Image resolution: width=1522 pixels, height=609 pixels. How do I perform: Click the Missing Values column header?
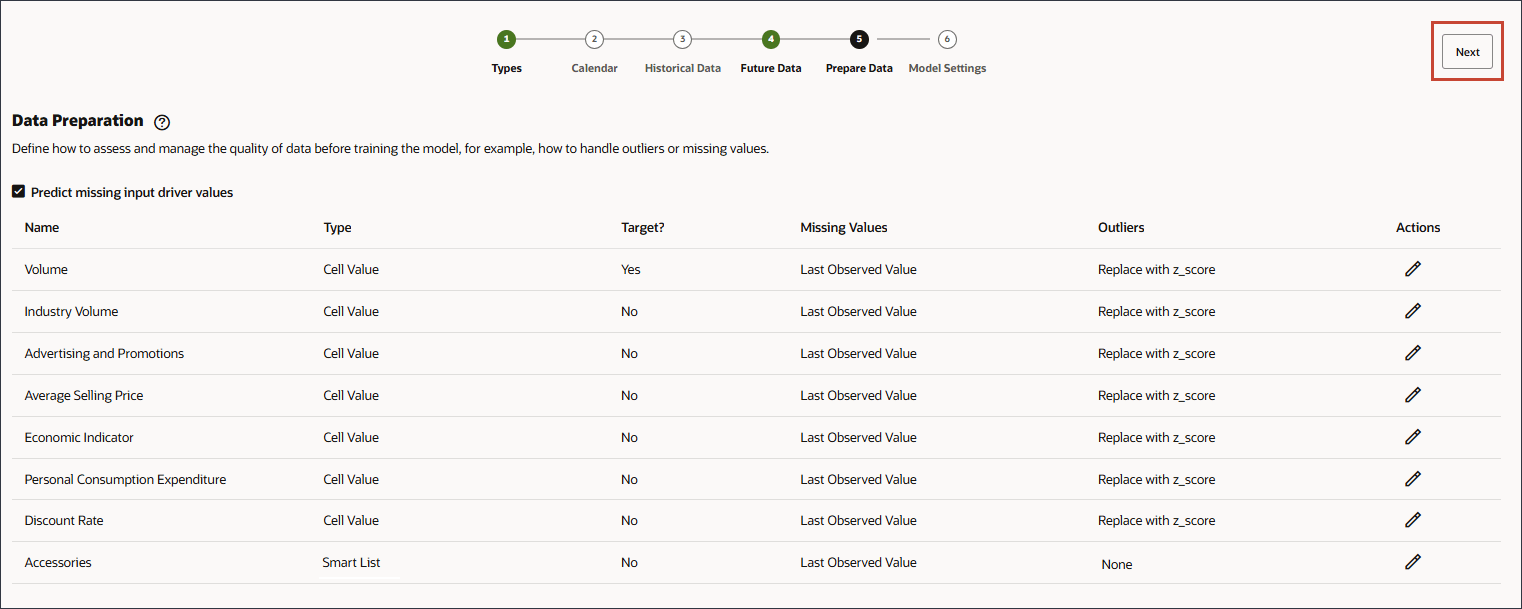pyautogui.click(x=843, y=228)
